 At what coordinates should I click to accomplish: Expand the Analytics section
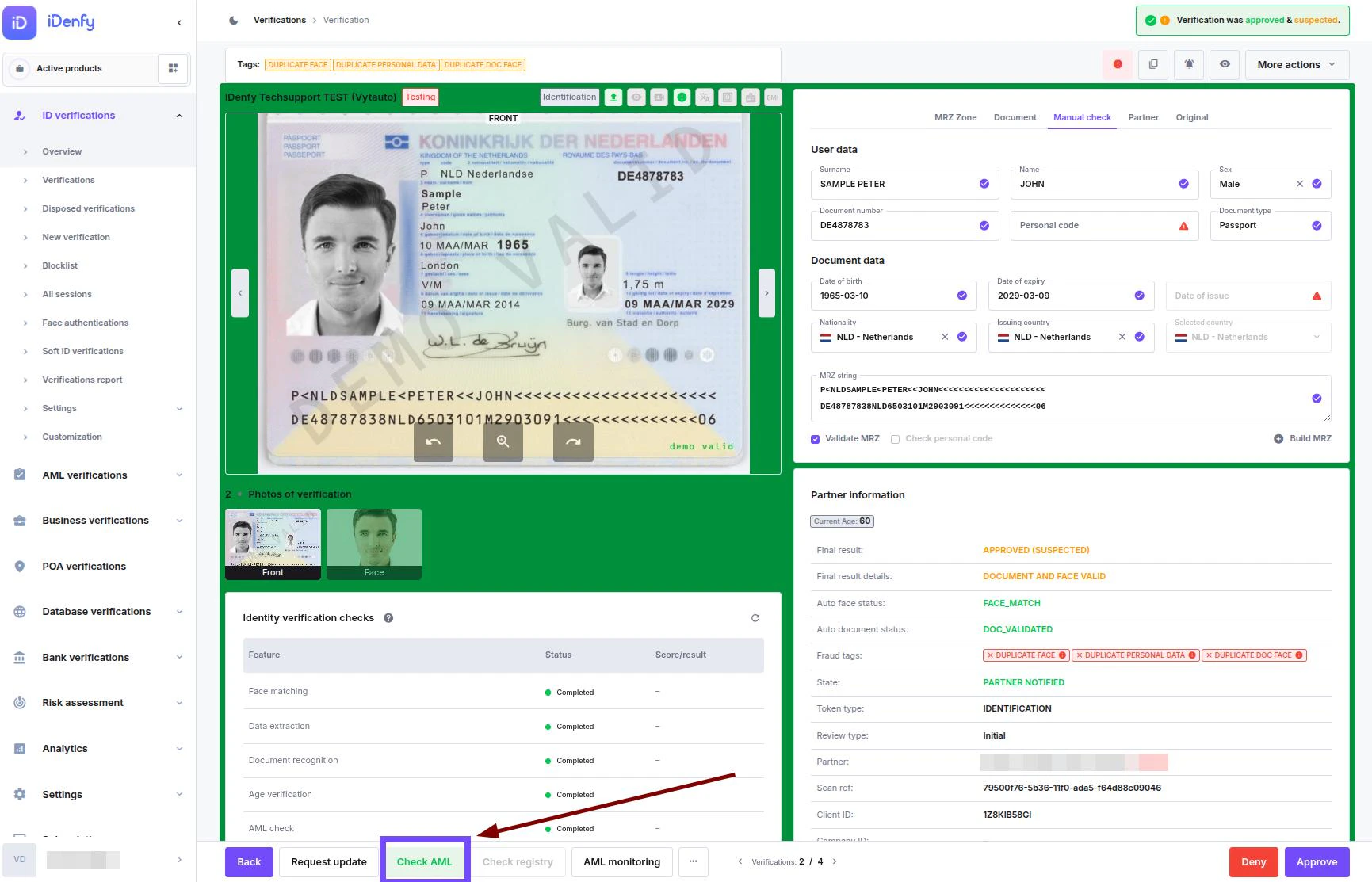pyautogui.click(x=179, y=749)
